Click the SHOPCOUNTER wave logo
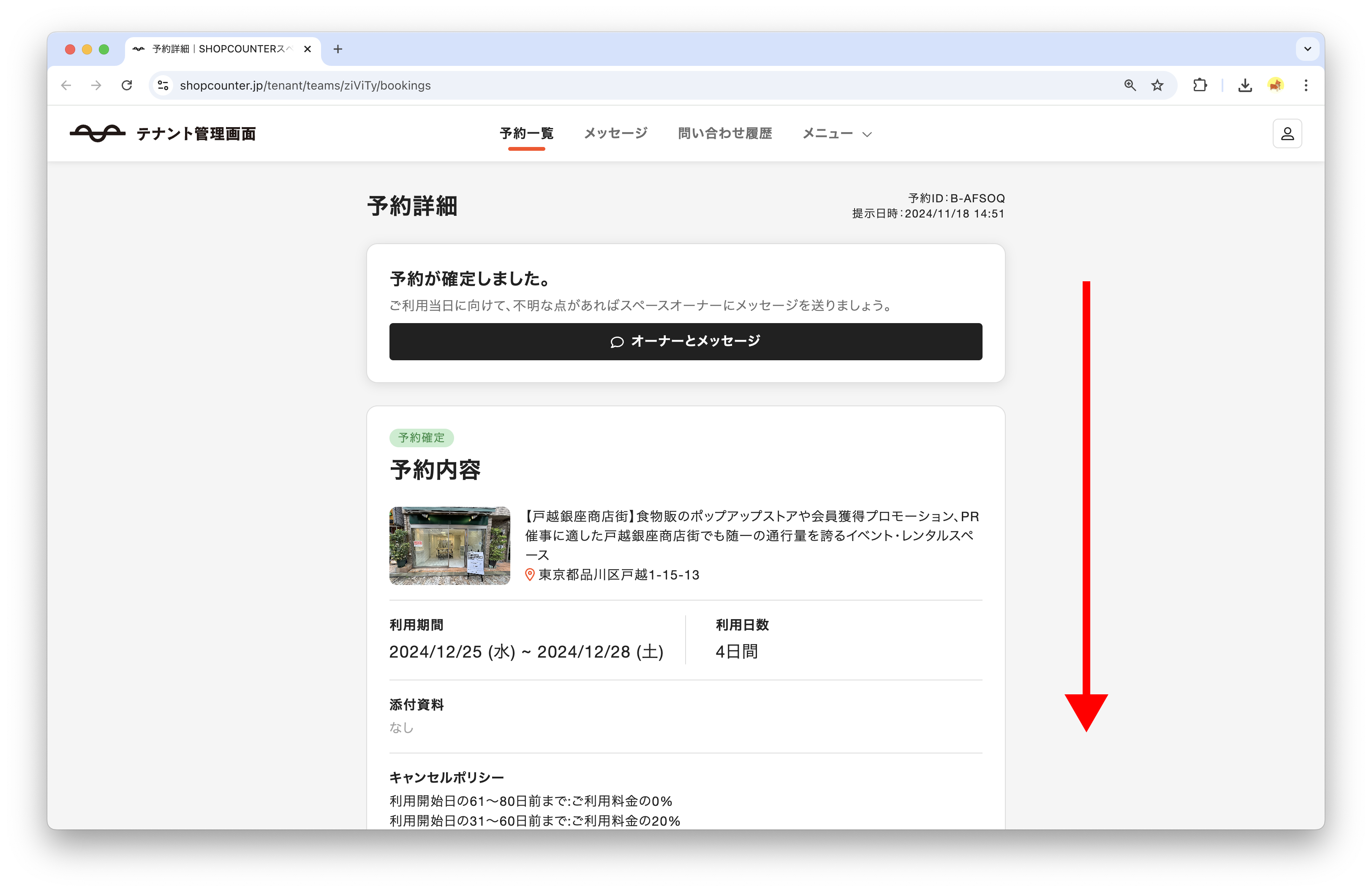 (x=98, y=133)
